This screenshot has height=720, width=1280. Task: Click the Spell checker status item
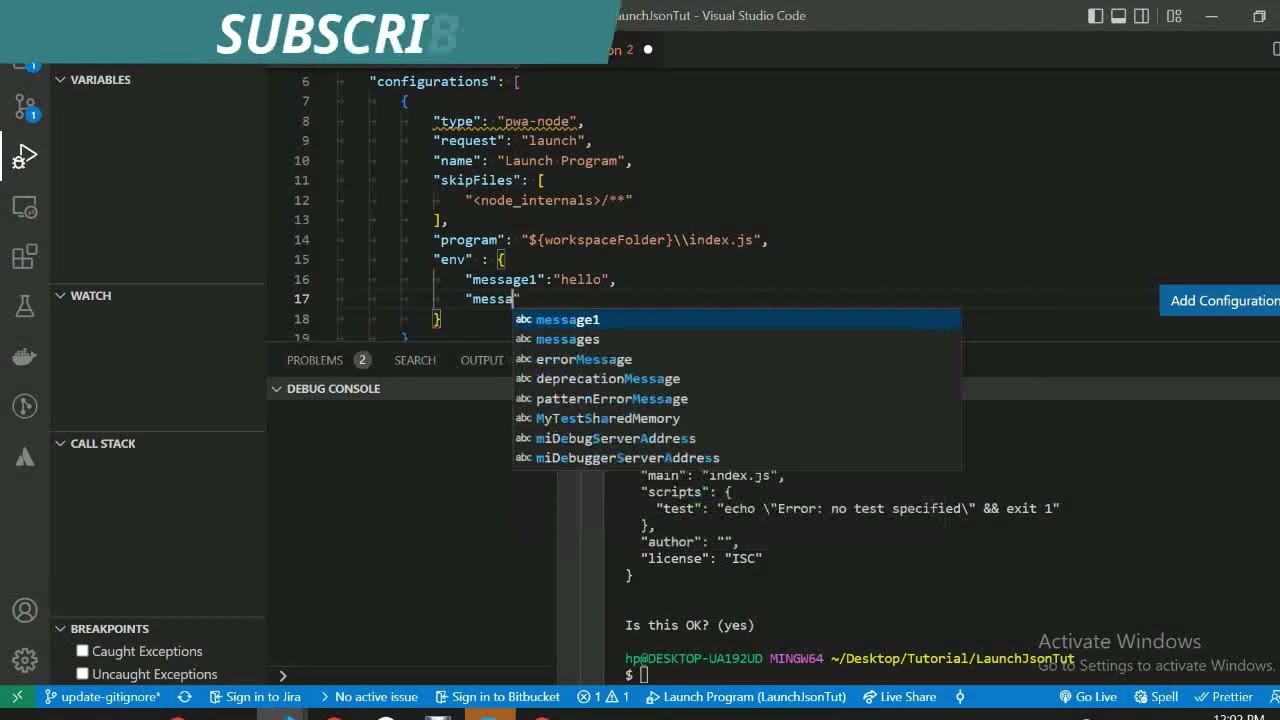point(1154,696)
